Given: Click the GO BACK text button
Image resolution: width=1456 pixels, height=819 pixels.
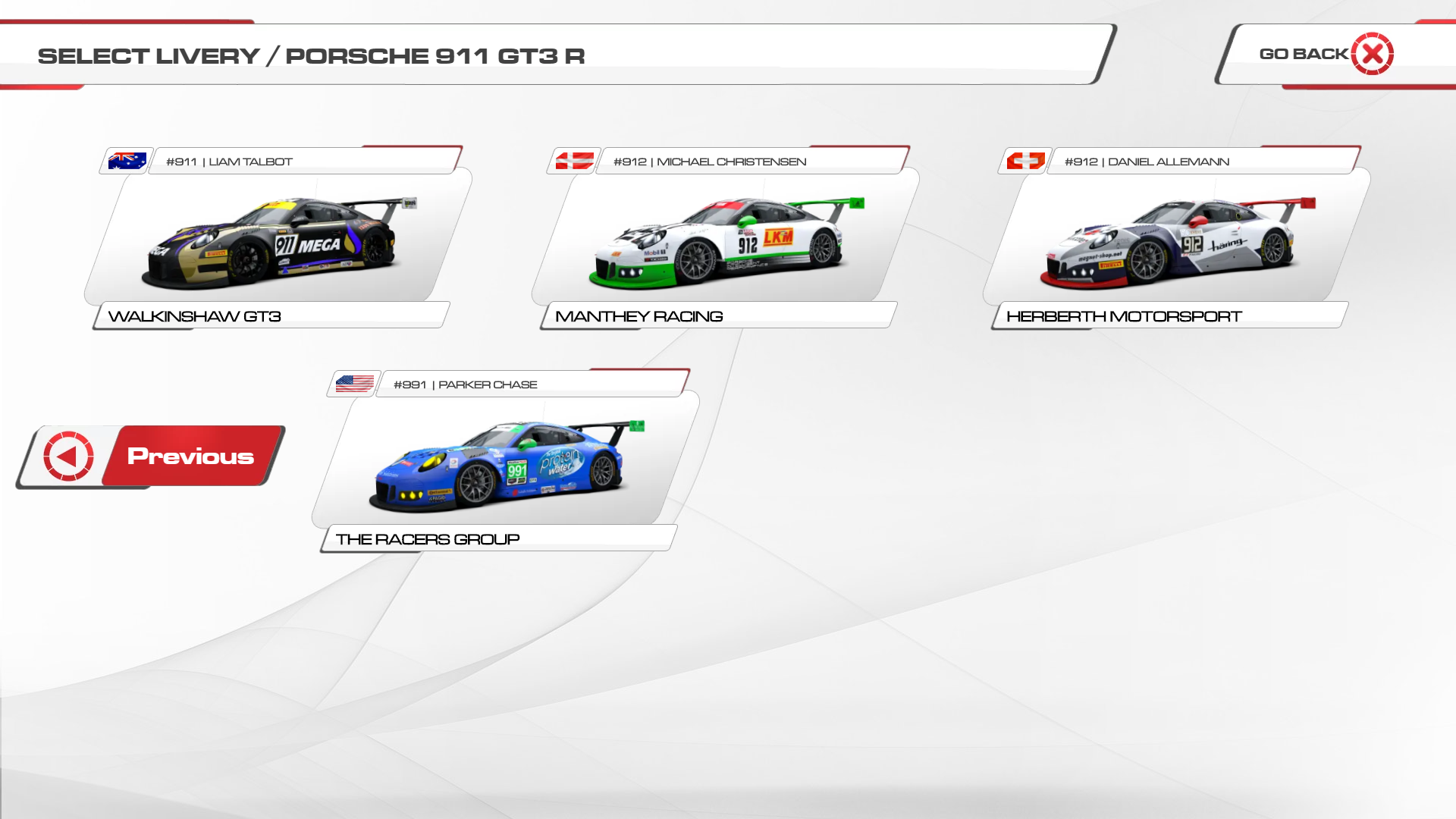Looking at the screenshot, I should tap(1303, 54).
